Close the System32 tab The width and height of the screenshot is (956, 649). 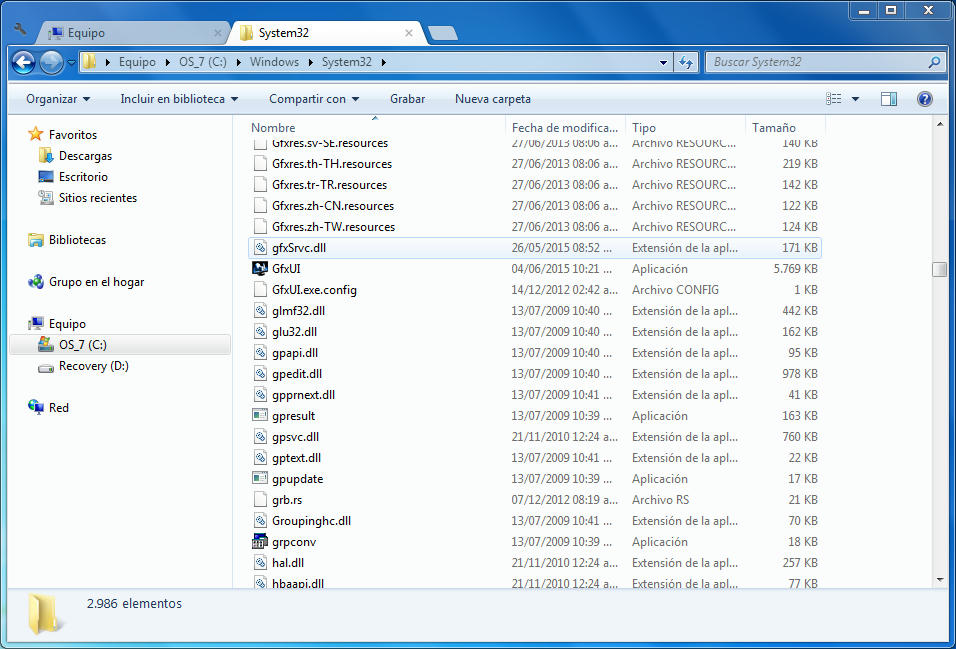coord(408,33)
